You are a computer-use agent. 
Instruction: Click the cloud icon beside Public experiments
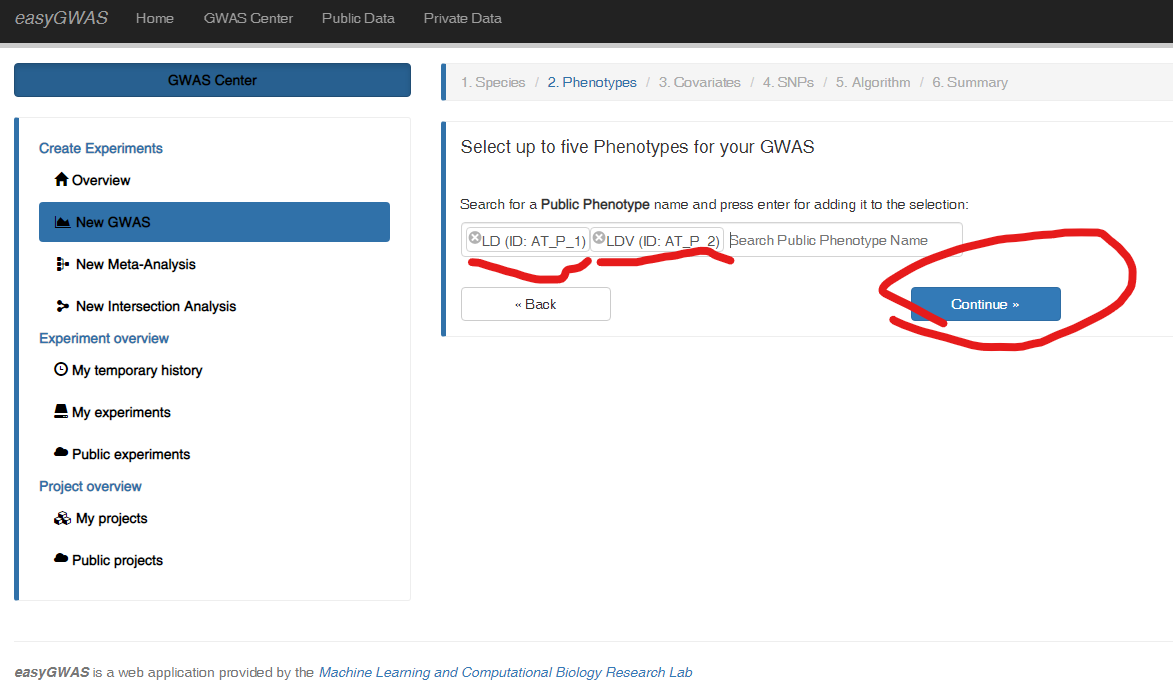(x=61, y=453)
